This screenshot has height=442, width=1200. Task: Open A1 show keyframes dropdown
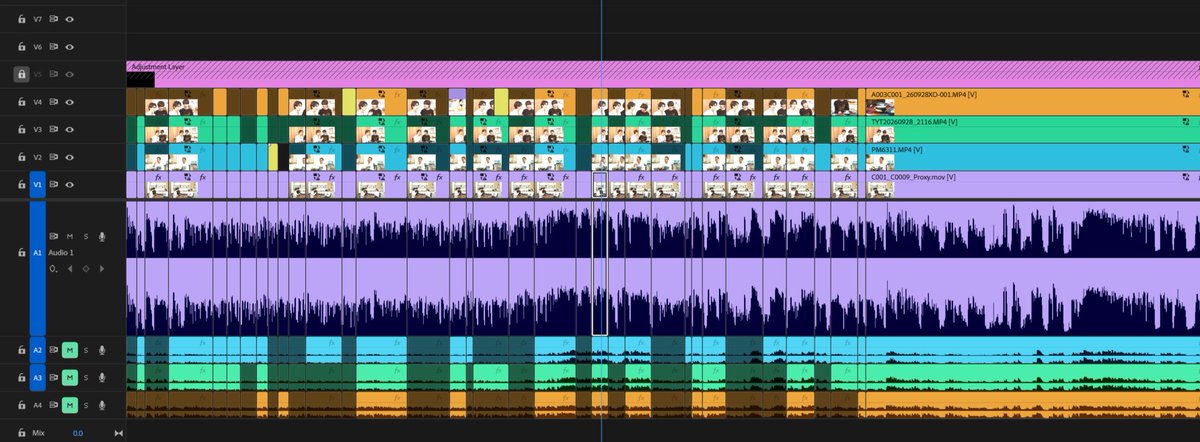pyautogui.click(x=54, y=269)
